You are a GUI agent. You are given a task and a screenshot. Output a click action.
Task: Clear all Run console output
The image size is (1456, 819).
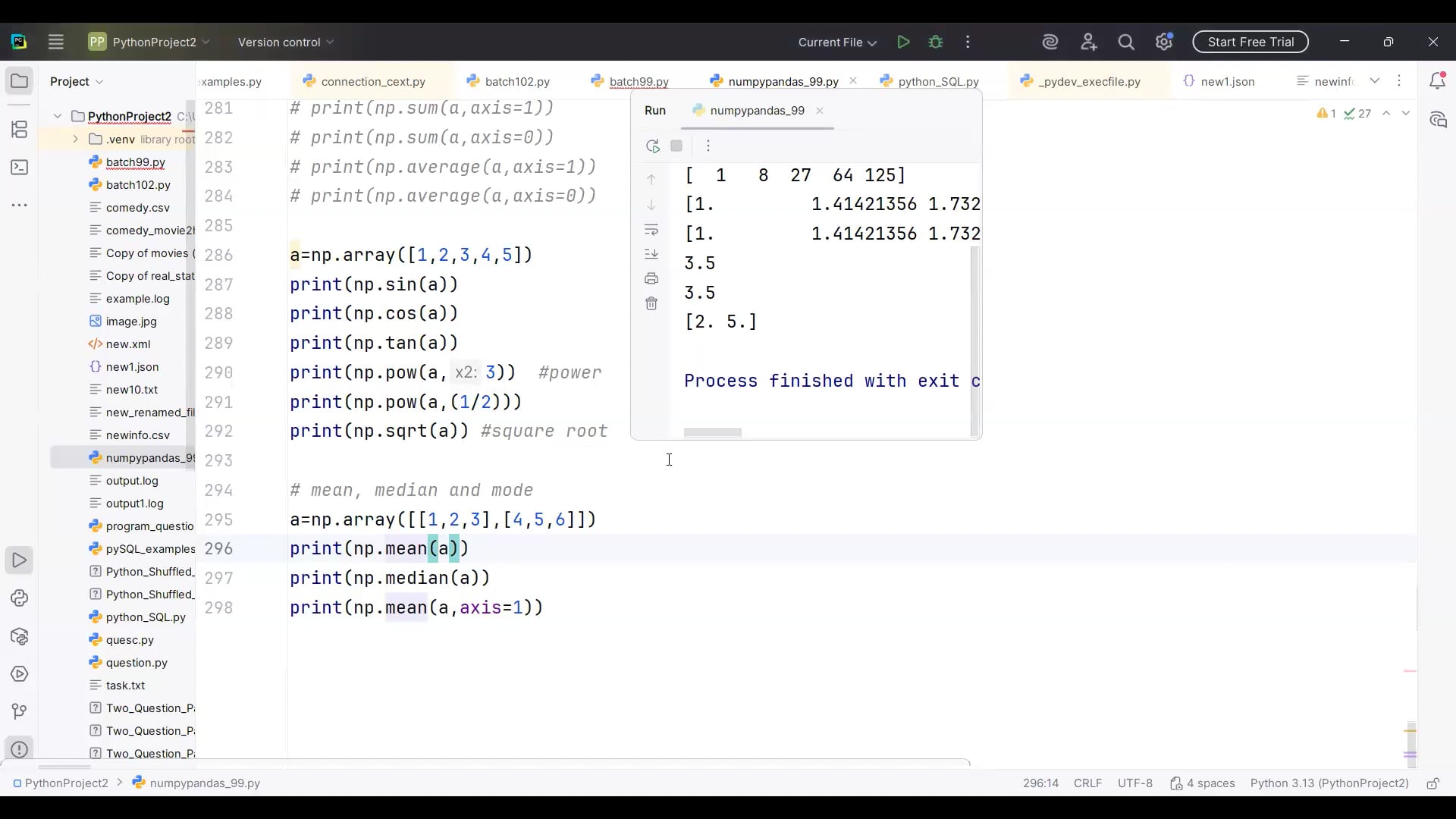click(651, 303)
